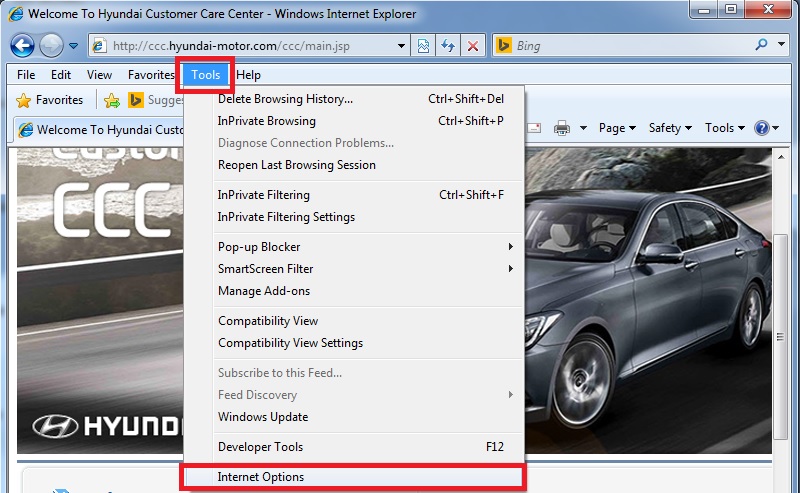Click the Internet Explorer title bar icon

click(16, 13)
